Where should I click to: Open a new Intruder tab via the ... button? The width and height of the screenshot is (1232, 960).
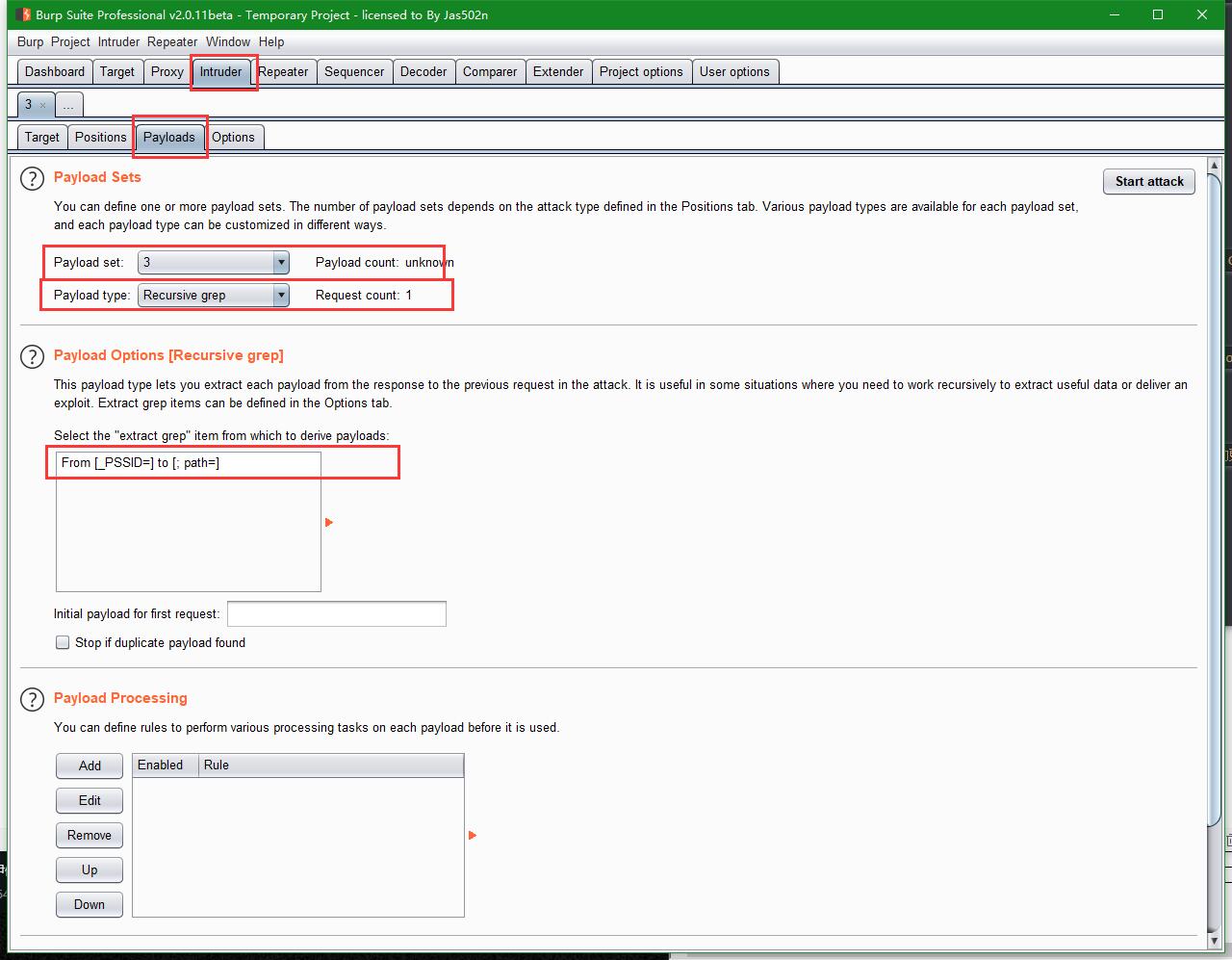[68, 104]
